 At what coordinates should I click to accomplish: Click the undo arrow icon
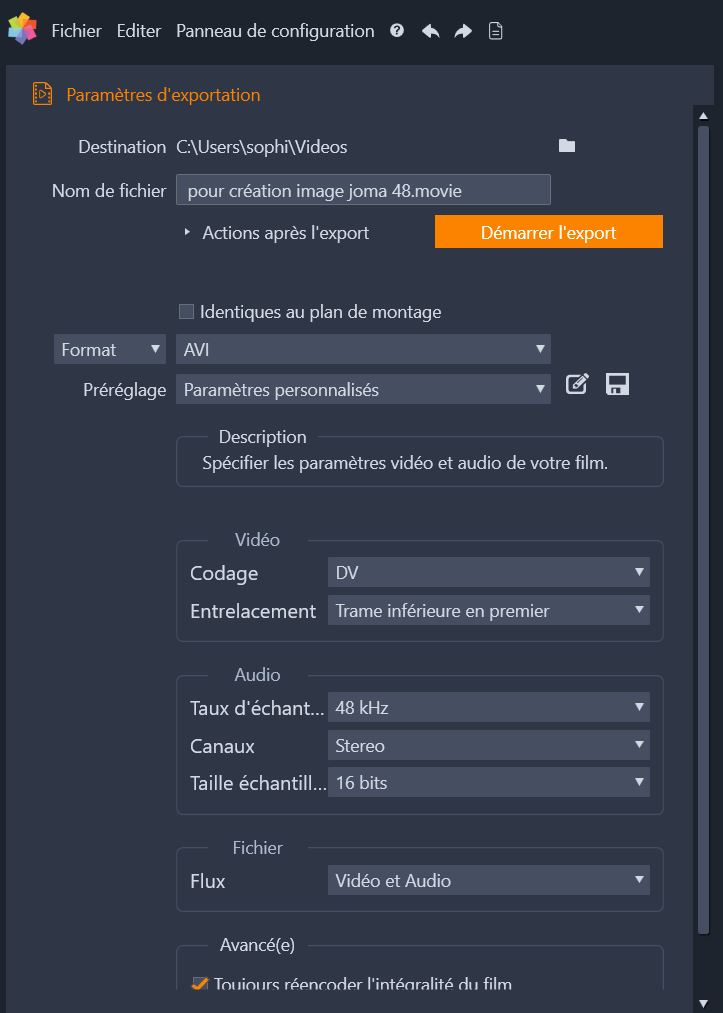(x=430, y=31)
